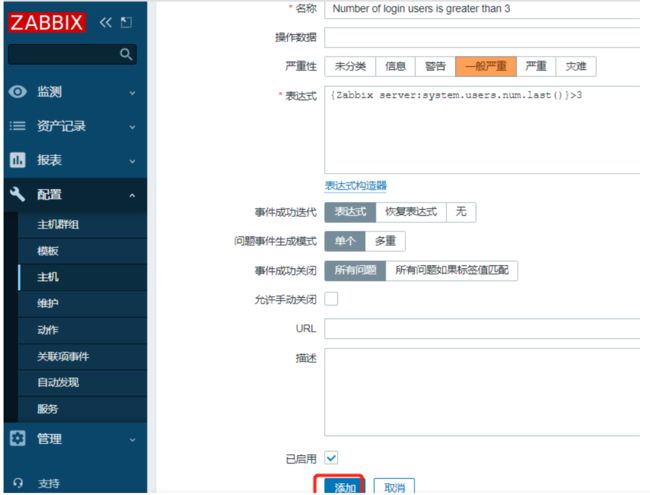This screenshot has height=495, width=650.
Task: Expand the 报表 menu chevron
Action: coord(132,161)
